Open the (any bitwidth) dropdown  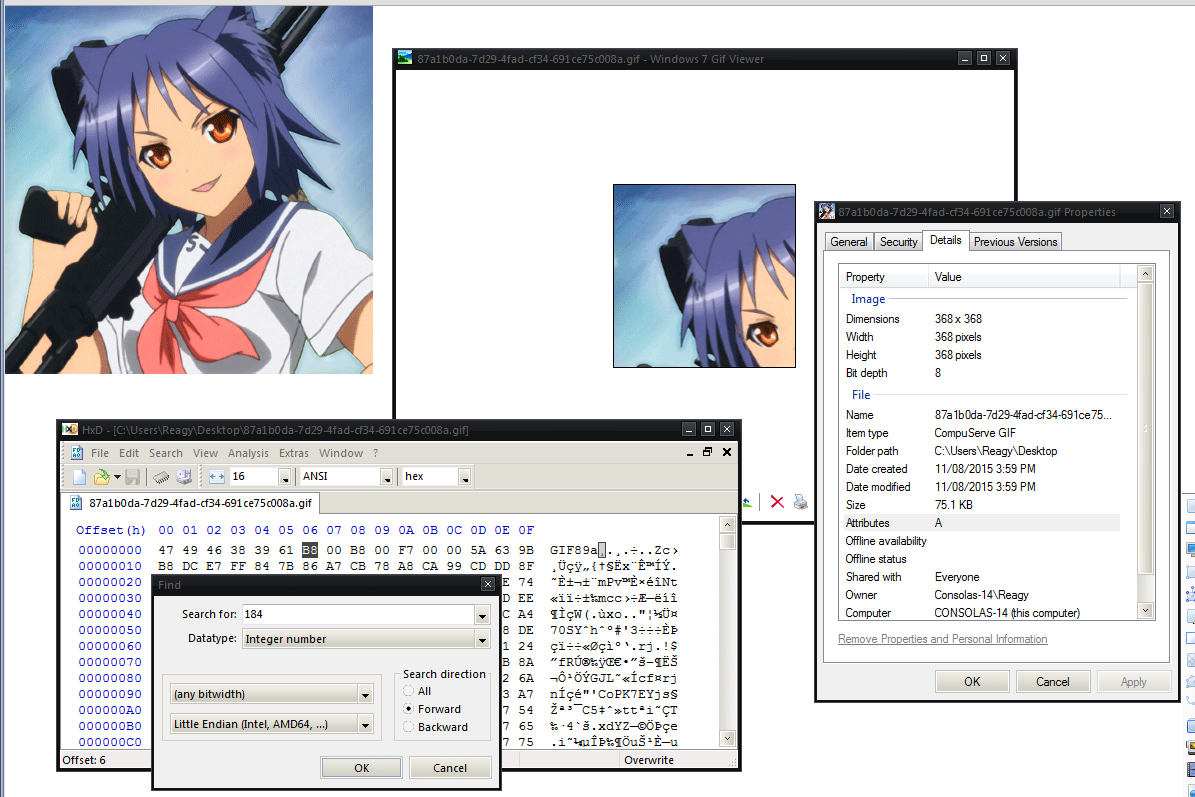pyautogui.click(x=365, y=695)
